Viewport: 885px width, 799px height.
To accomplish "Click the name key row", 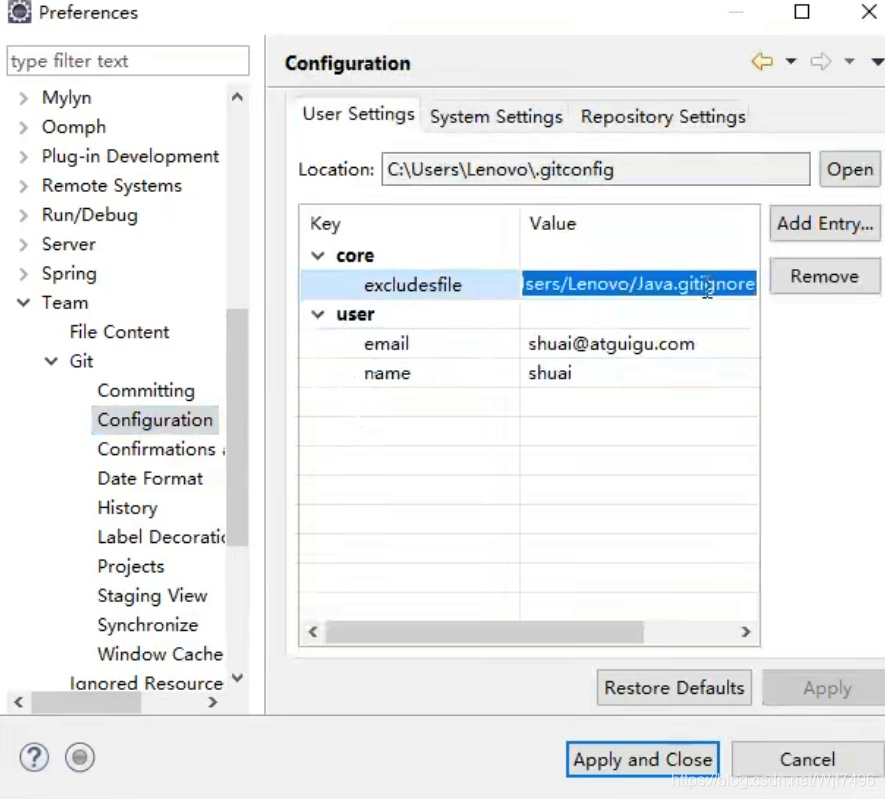I will click(387, 373).
